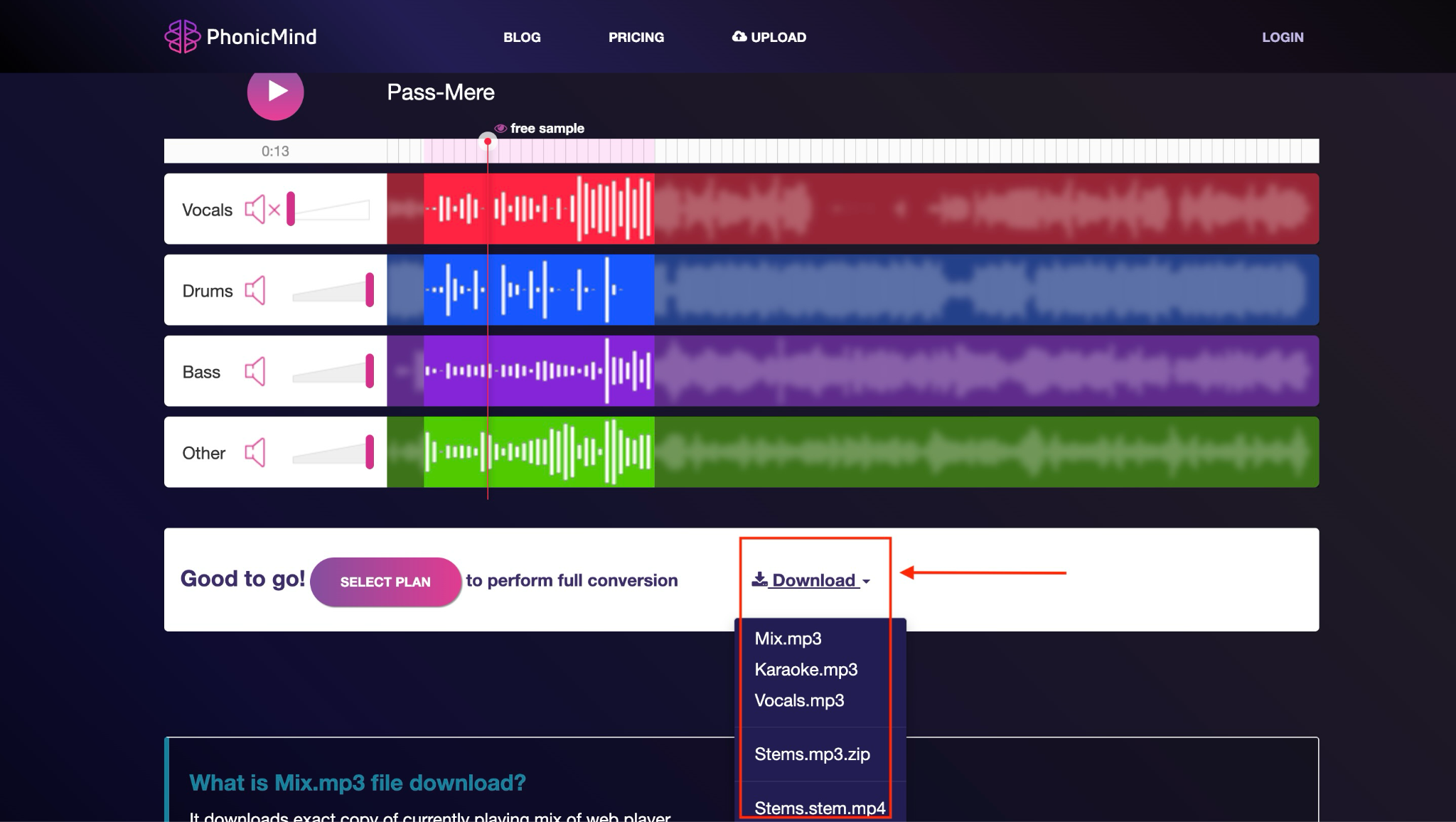The width and height of the screenshot is (1456, 822).
Task: Choose Karaoke.mp3 from download menu
Action: (x=805, y=670)
